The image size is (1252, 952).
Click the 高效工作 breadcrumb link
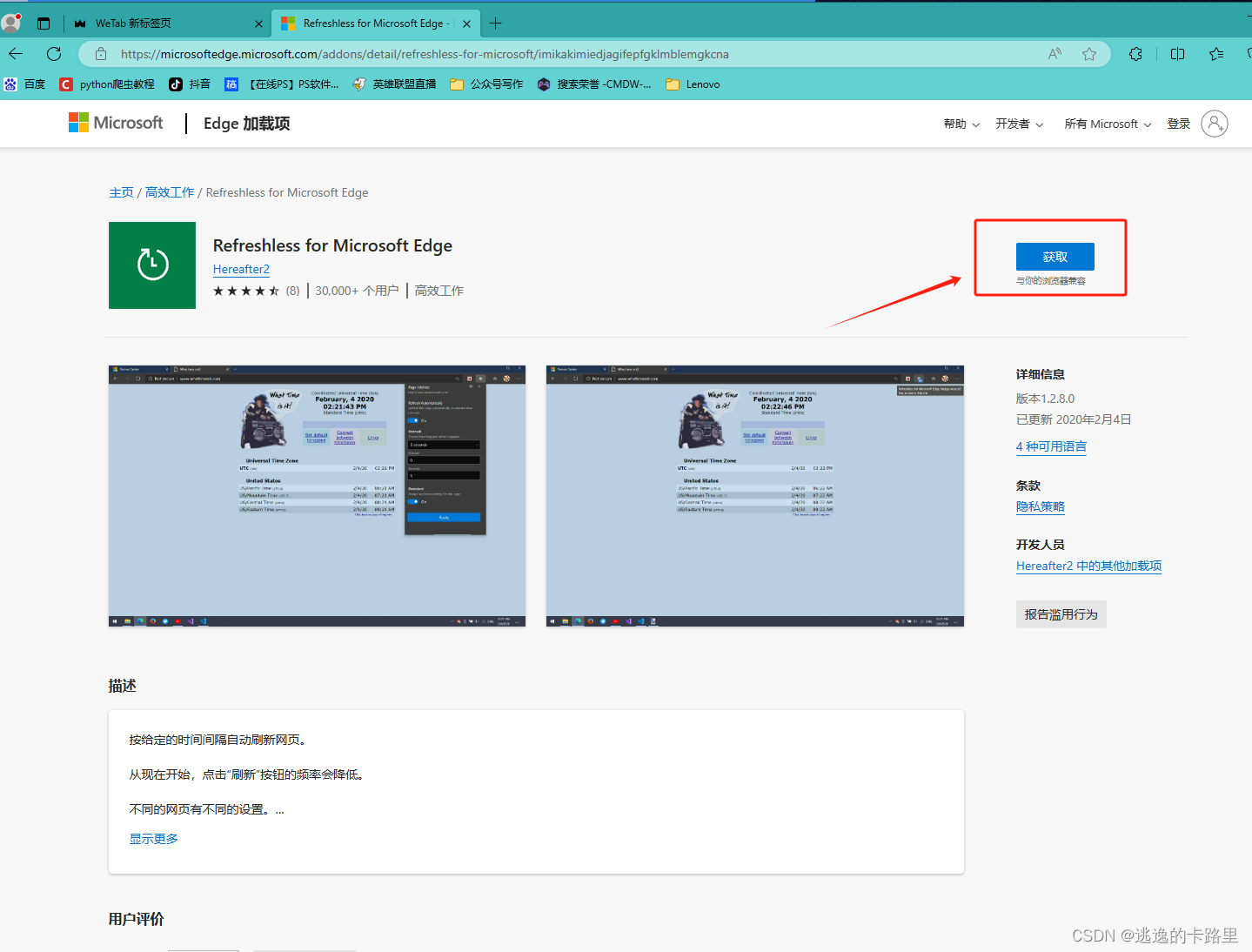(170, 192)
